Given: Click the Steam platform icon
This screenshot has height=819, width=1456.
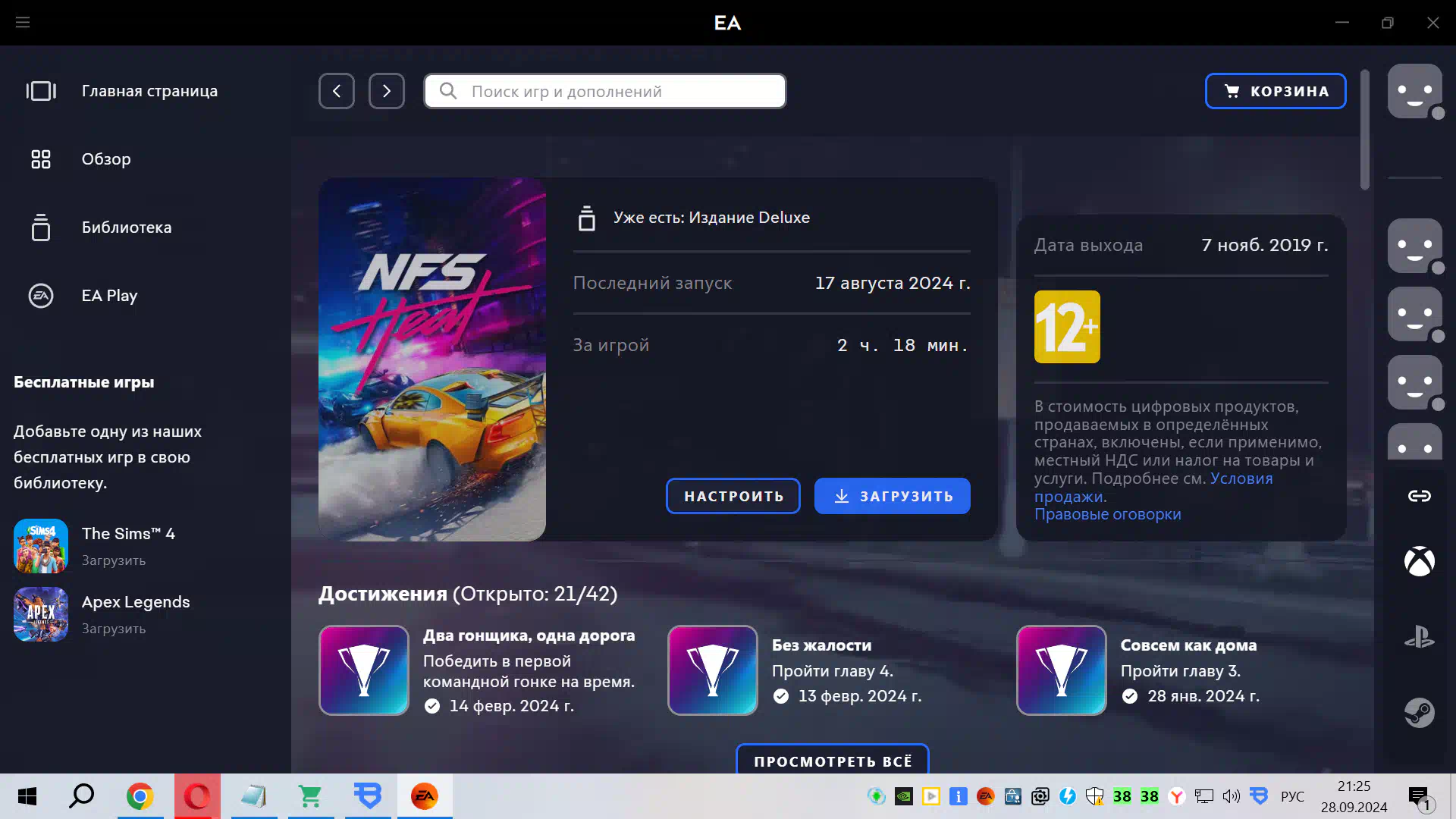Looking at the screenshot, I should [1420, 713].
